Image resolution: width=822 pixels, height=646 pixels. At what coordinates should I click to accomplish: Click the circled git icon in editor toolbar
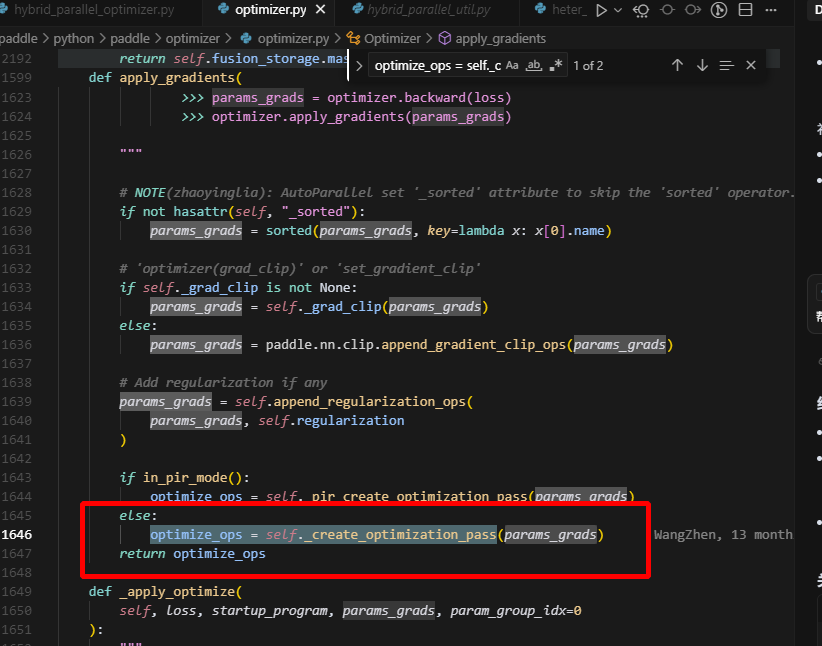(x=718, y=11)
